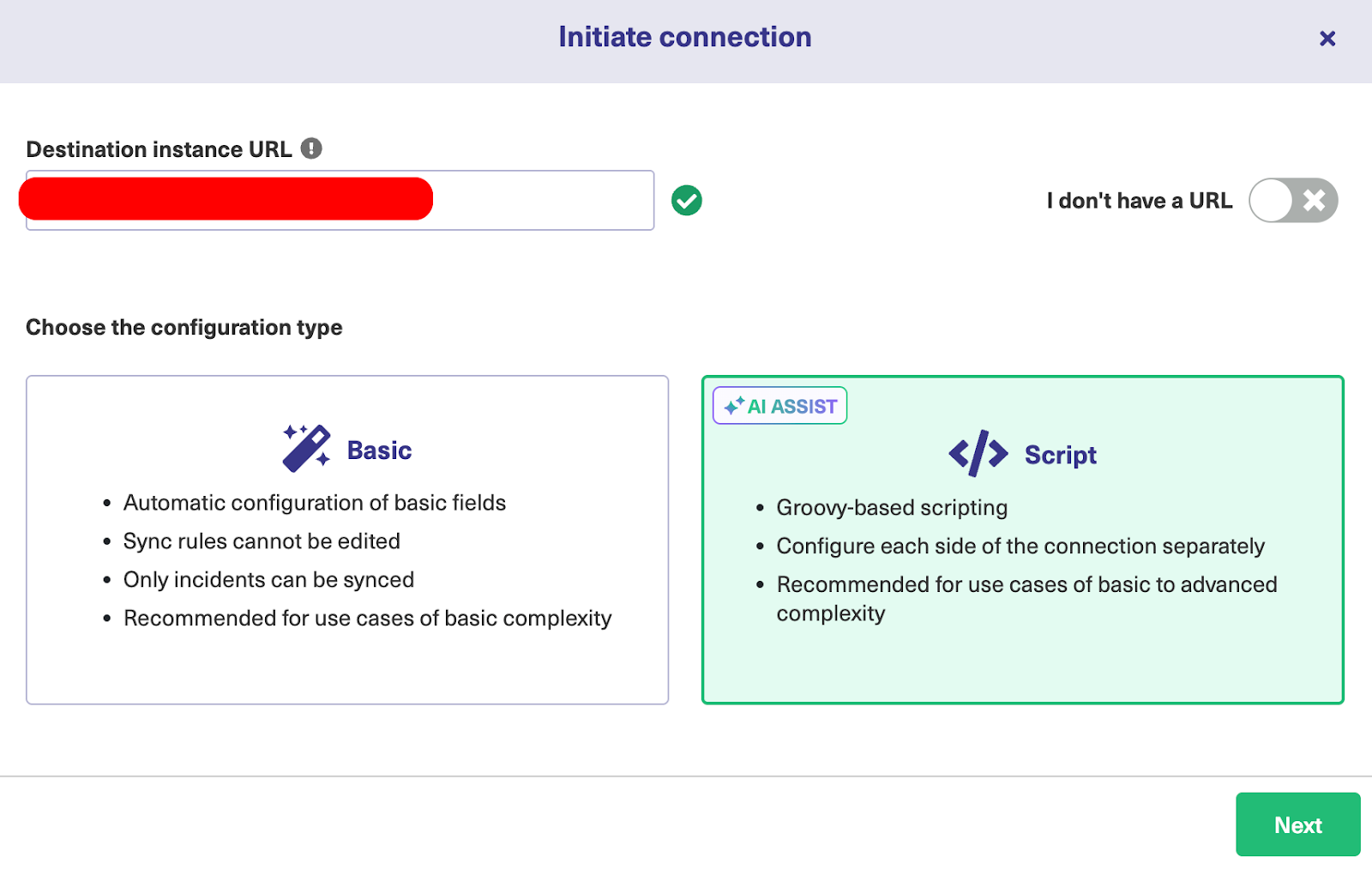This screenshot has height=870, width=1372.
Task: Enable the "I don't have a URL" switch
Action: [1292, 201]
